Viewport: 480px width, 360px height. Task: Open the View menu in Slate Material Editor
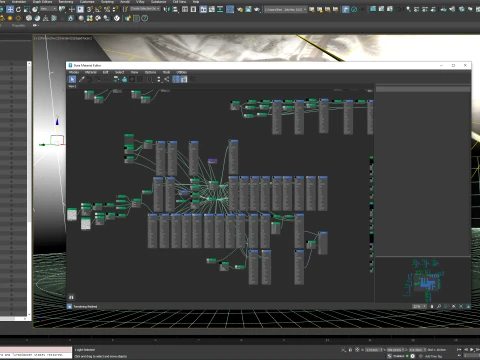tap(134, 72)
